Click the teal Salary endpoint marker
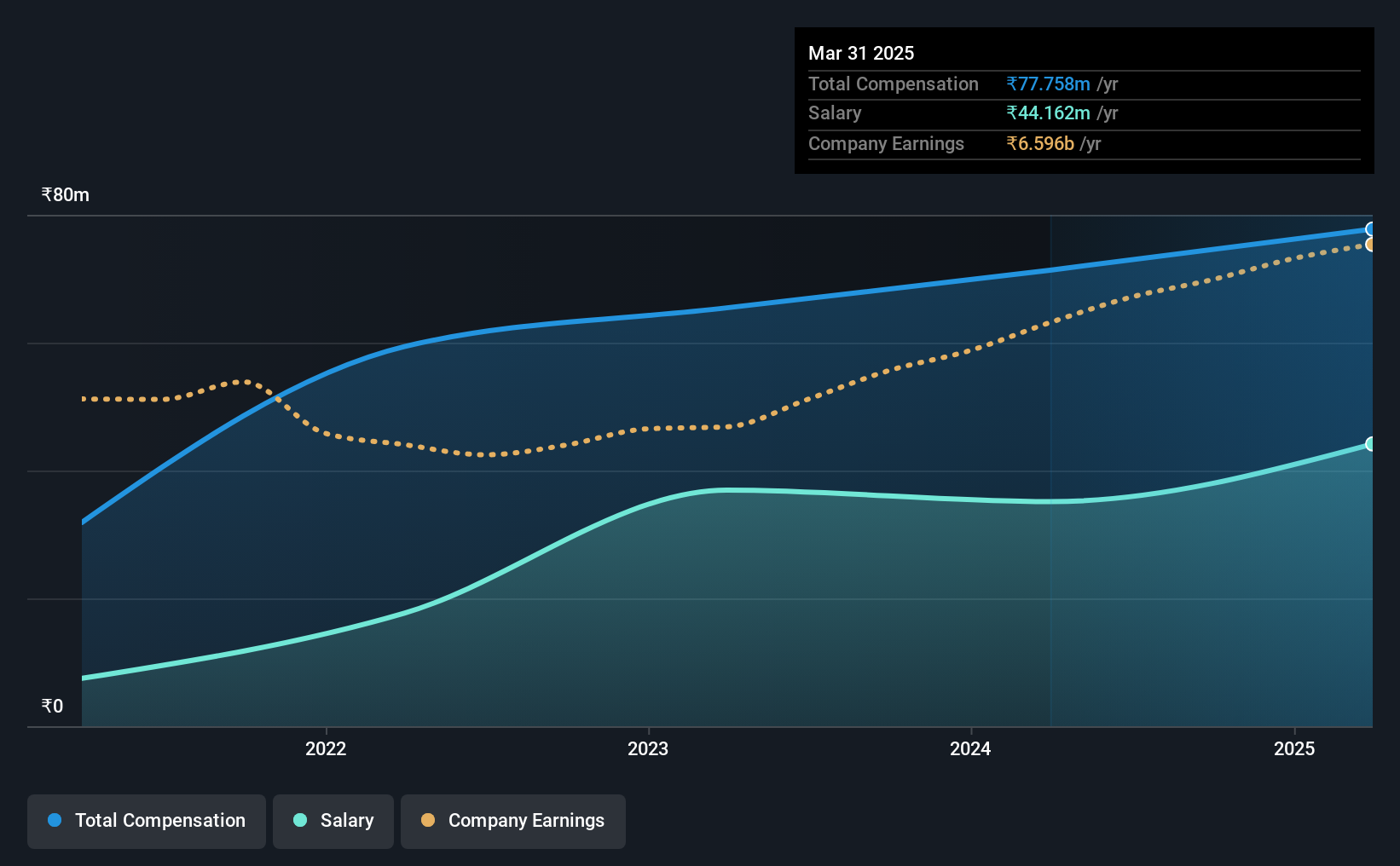The height and width of the screenshot is (866, 1400). click(1370, 444)
